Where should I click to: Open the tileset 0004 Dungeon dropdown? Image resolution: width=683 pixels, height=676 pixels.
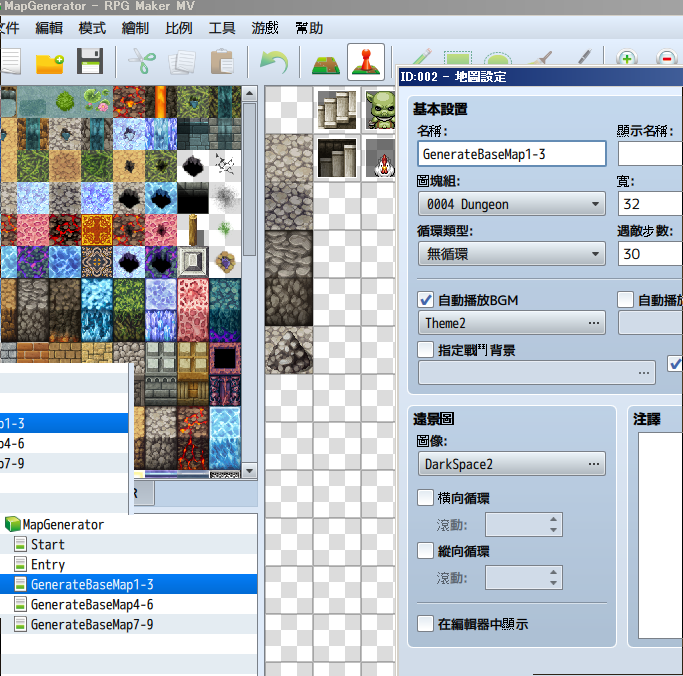[511, 204]
